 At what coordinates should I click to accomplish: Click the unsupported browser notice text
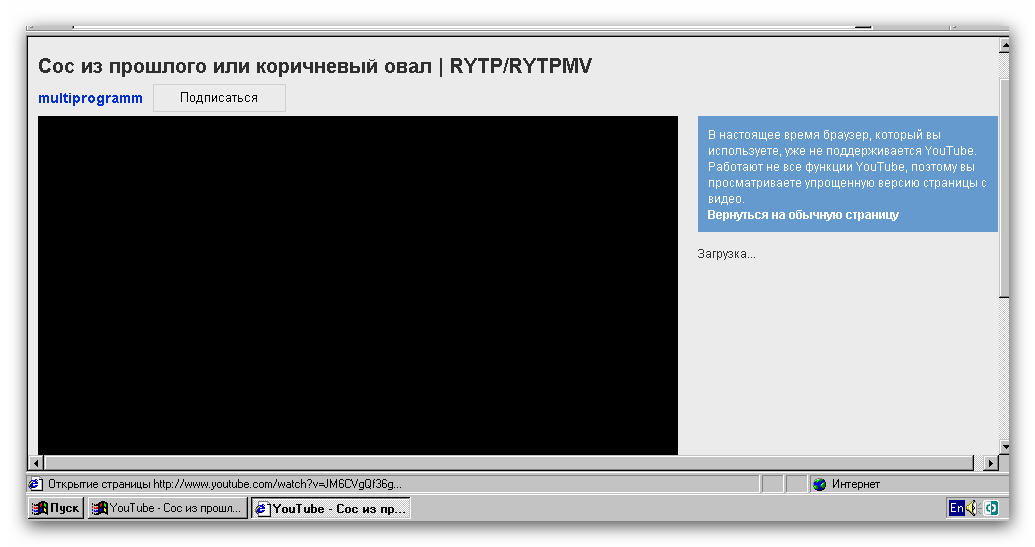[847, 166]
